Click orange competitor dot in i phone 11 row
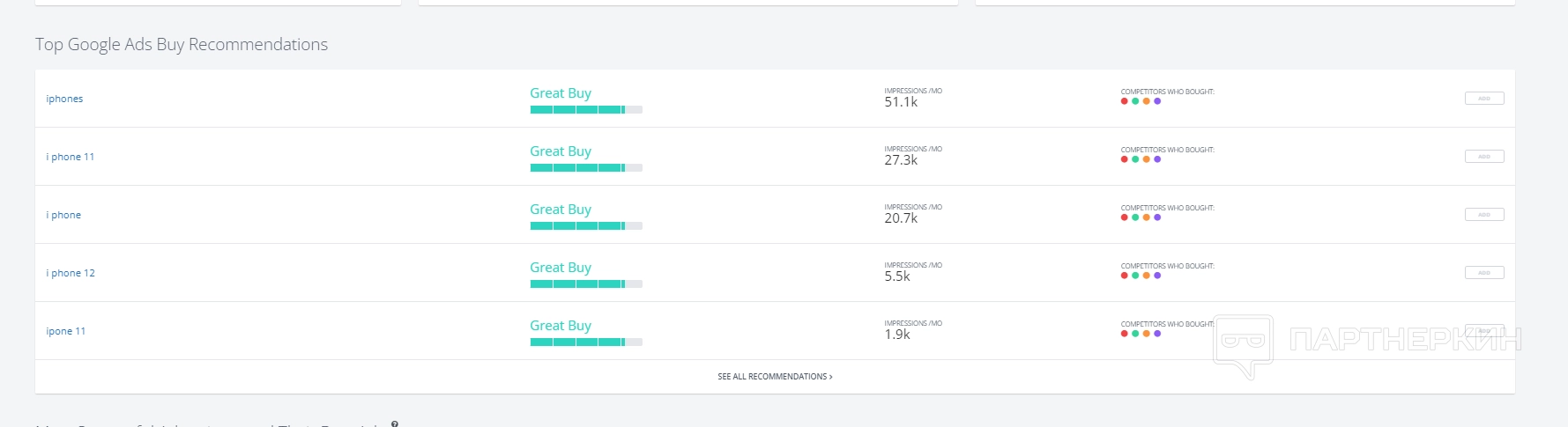Screen dimensions: 1568x427 pyautogui.click(x=1146, y=159)
